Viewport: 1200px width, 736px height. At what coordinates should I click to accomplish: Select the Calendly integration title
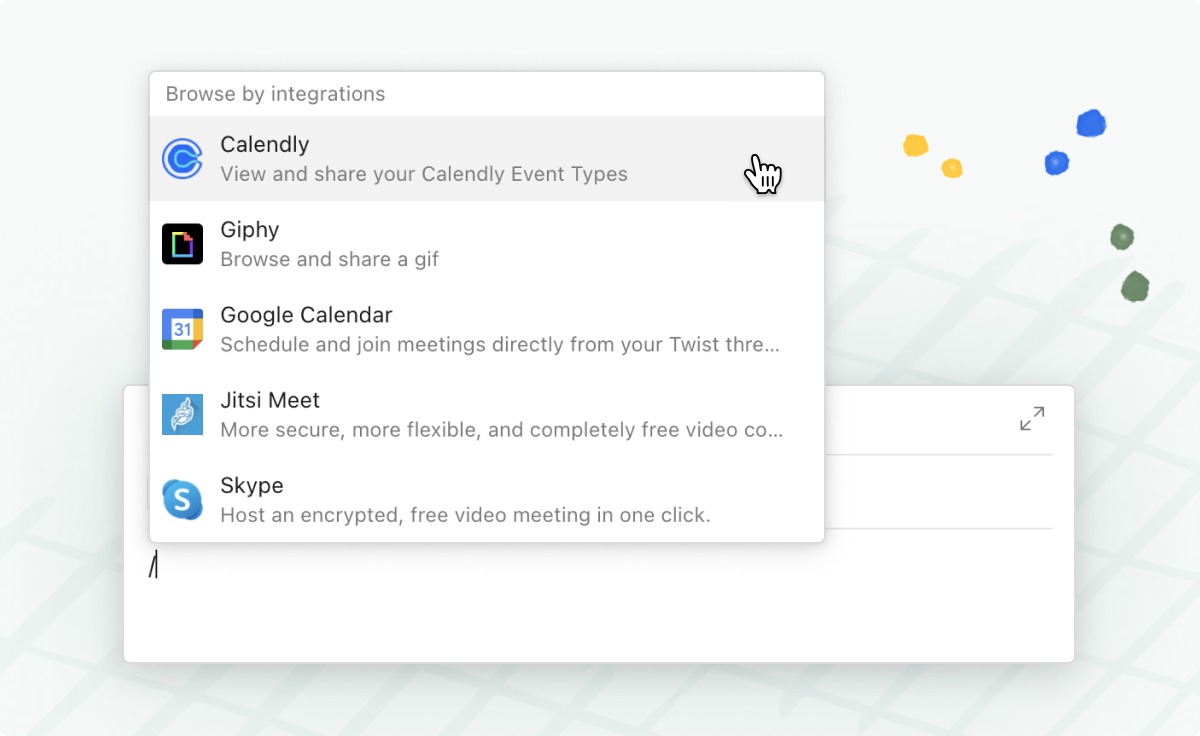point(265,145)
